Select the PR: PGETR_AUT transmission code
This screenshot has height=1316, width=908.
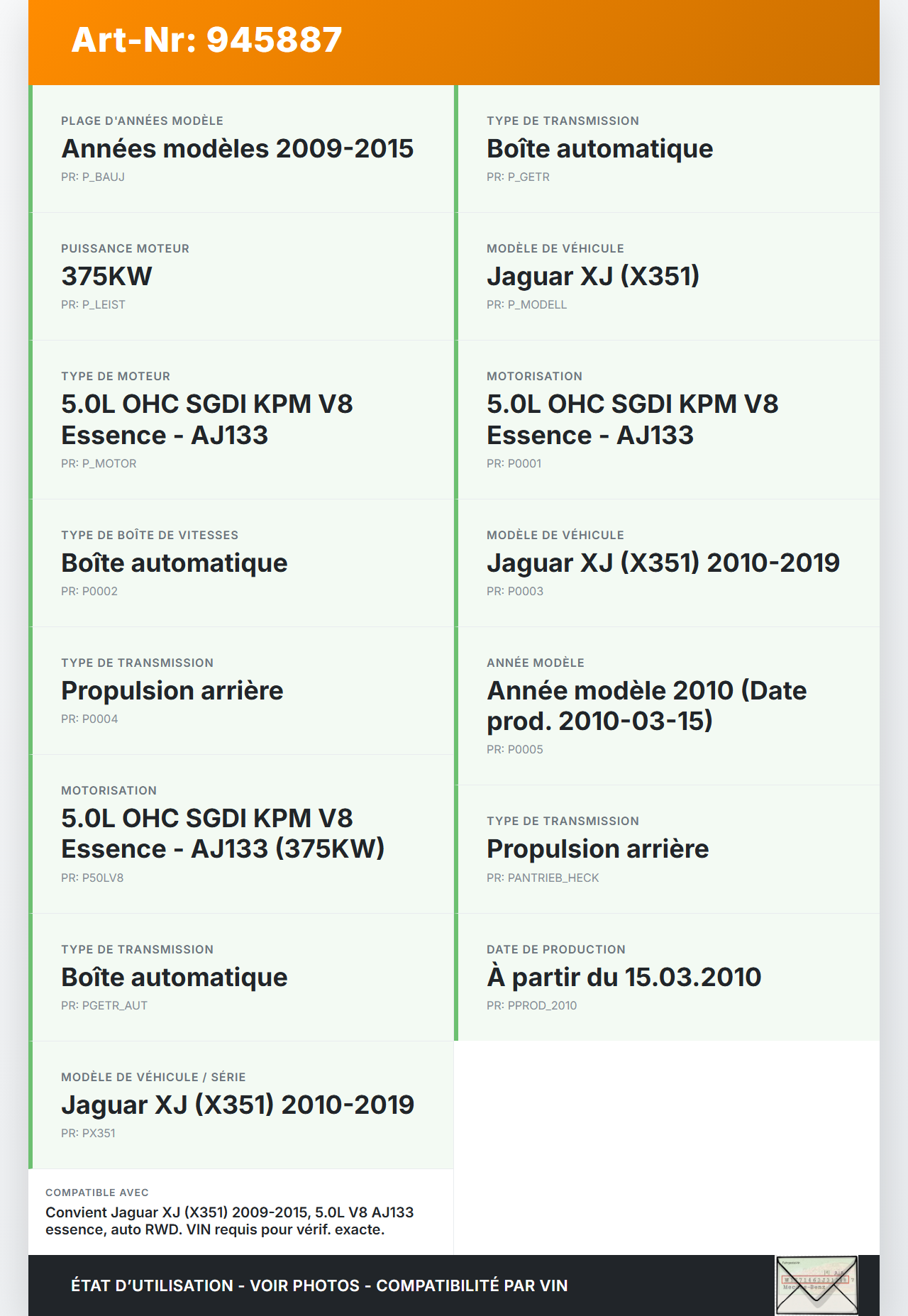click(104, 1005)
